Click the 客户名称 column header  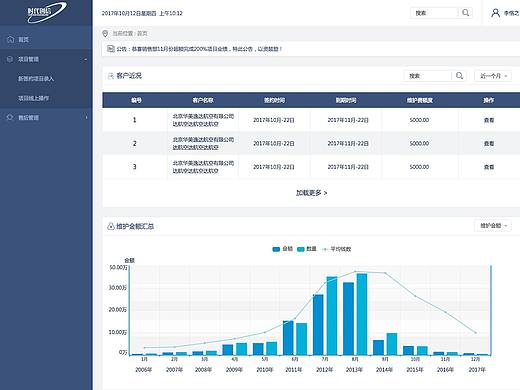[x=203, y=100]
